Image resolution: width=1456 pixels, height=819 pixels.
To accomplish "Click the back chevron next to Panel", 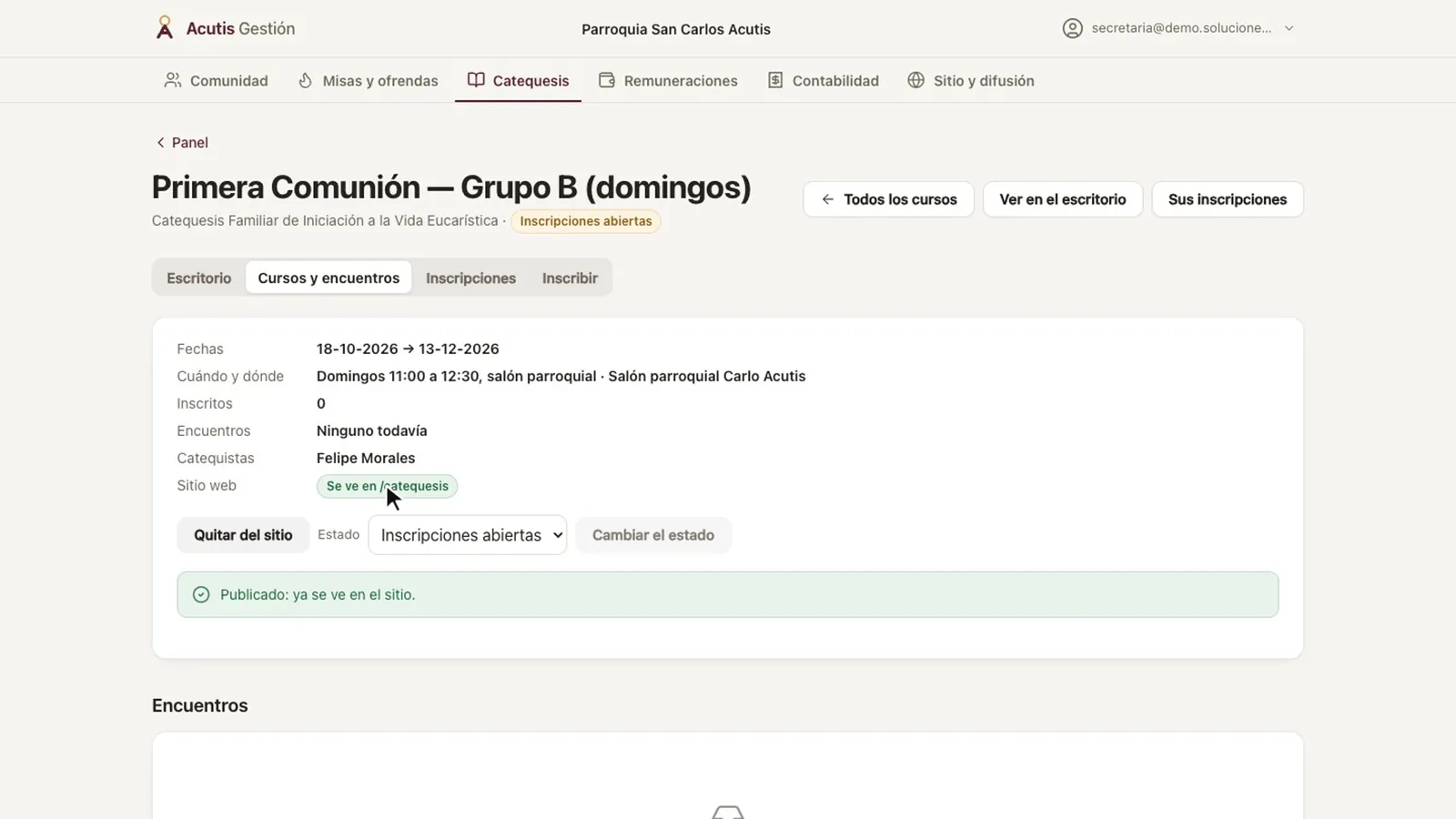I will (160, 142).
